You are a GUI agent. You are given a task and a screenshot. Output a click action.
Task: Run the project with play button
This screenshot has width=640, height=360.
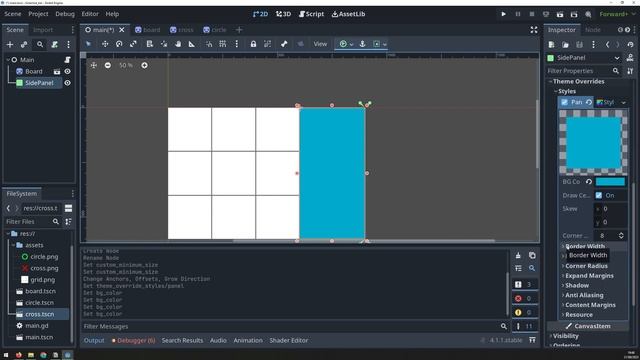[504, 14]
